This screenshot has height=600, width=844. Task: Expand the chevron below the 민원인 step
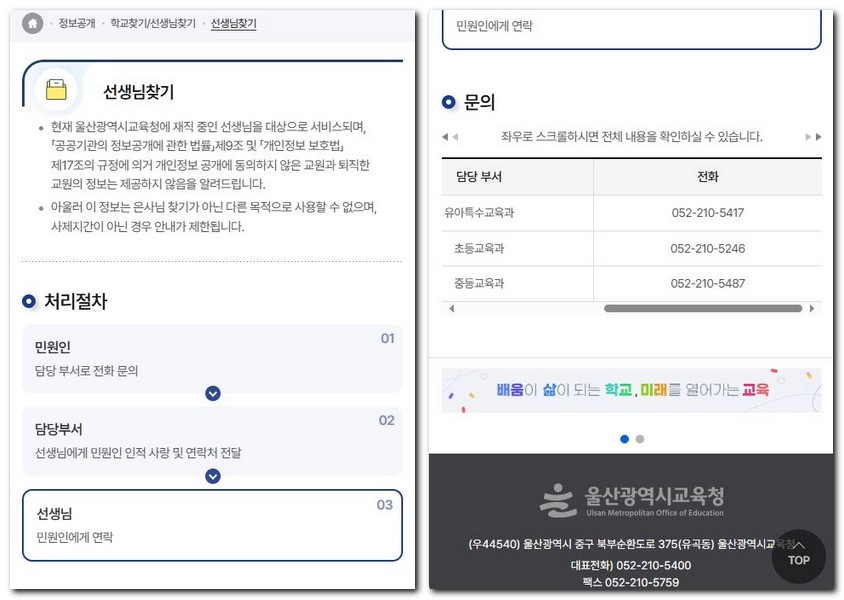click(212, 394)
